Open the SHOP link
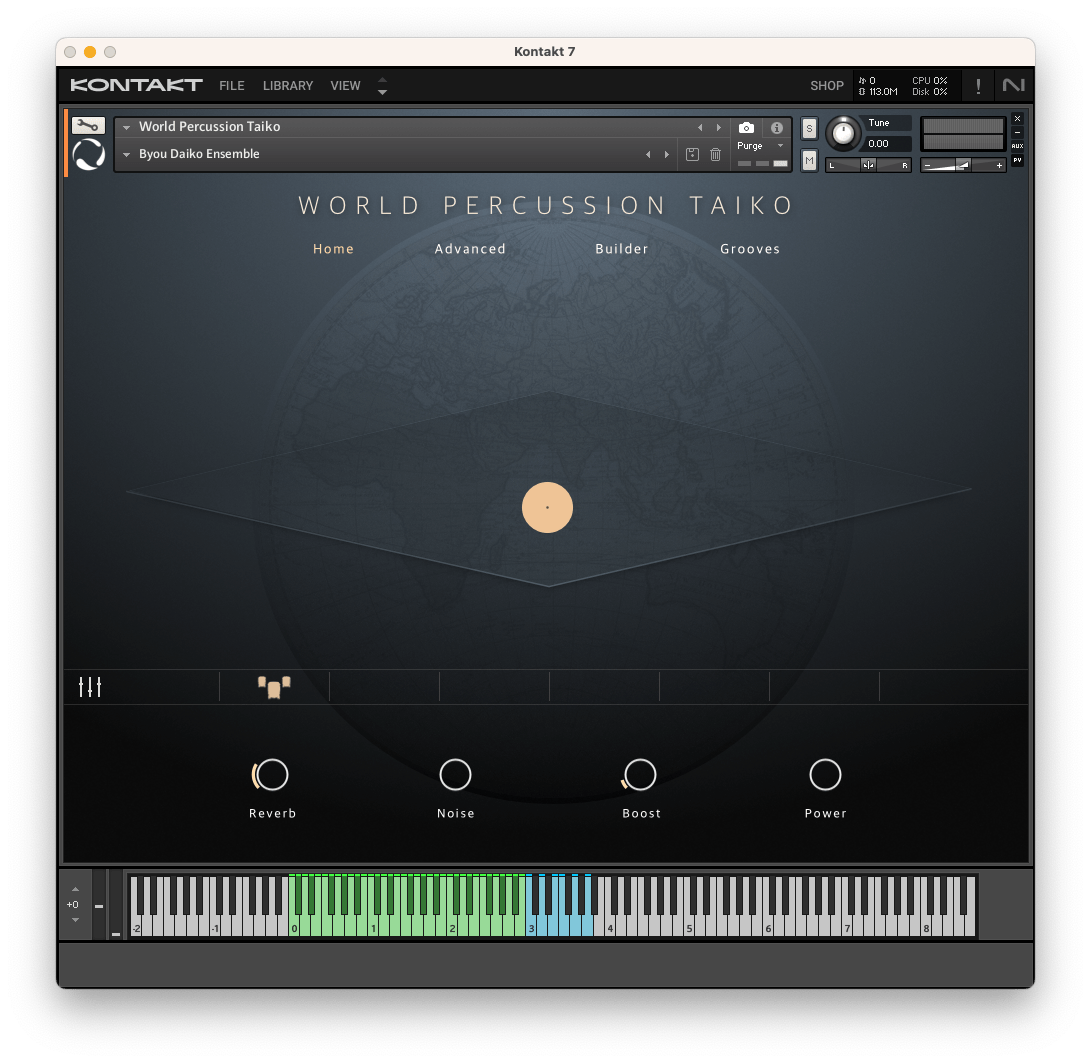 pos(827,86)
